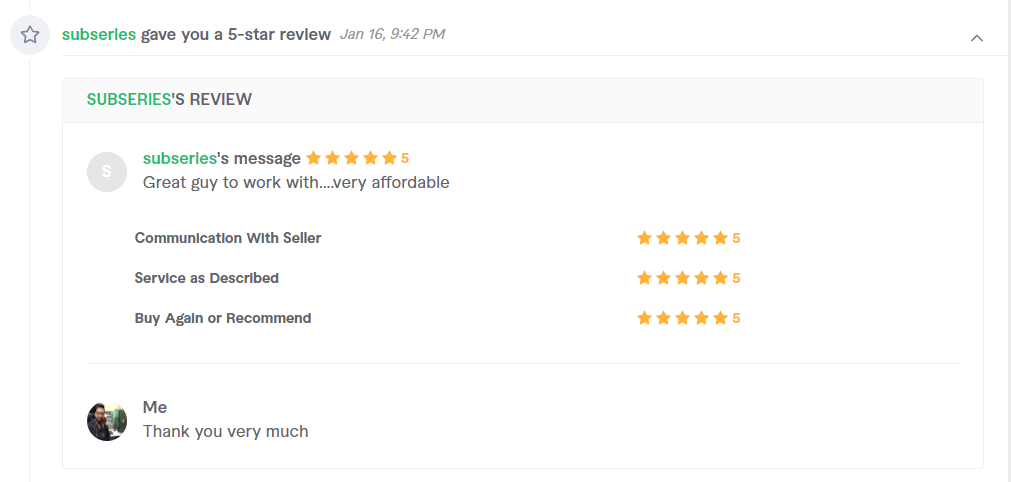Open subseries profile link in notification header
The image size is (1011, 482).
click(x=99, y=34)
